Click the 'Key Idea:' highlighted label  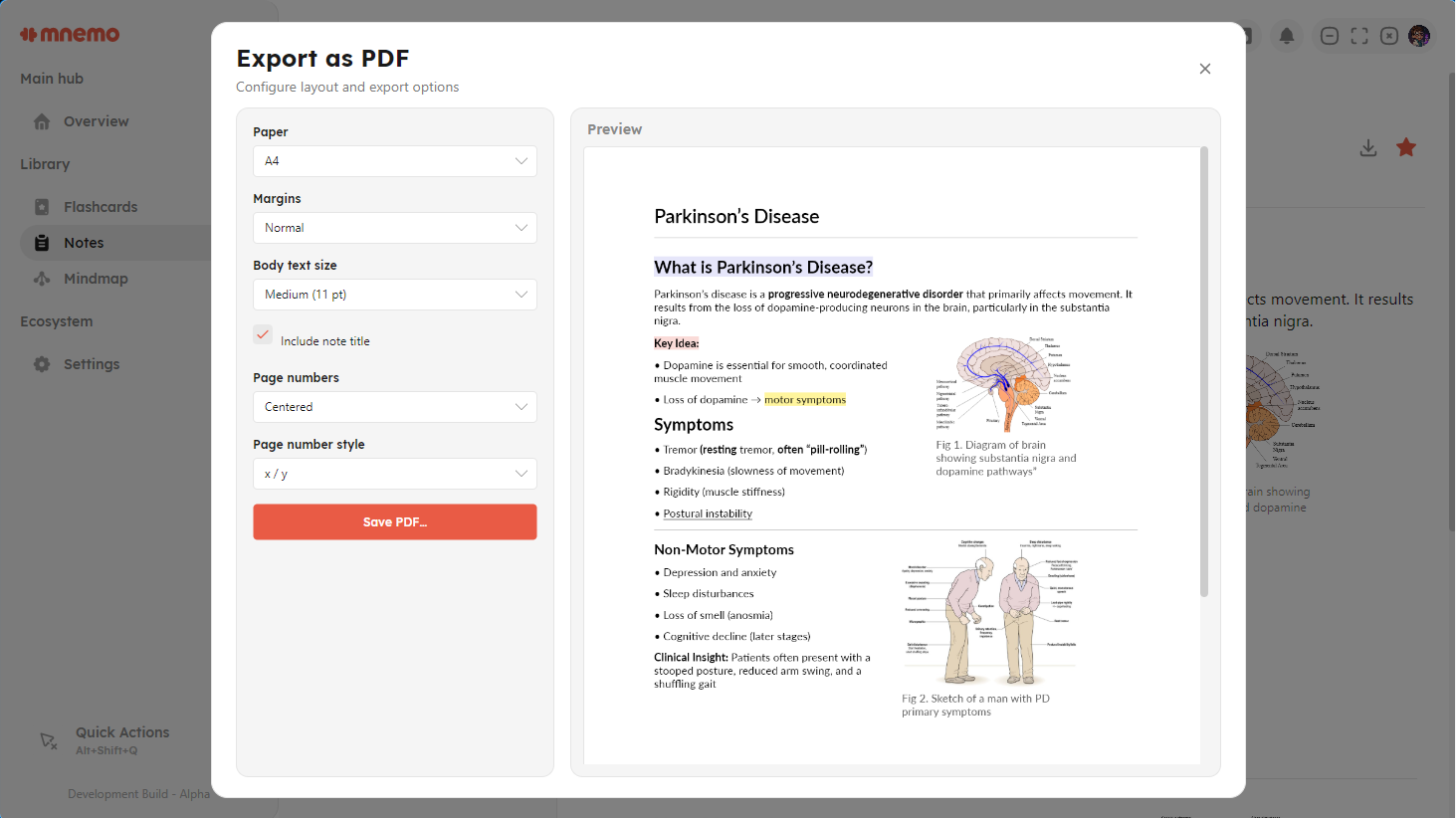point(677,343)
